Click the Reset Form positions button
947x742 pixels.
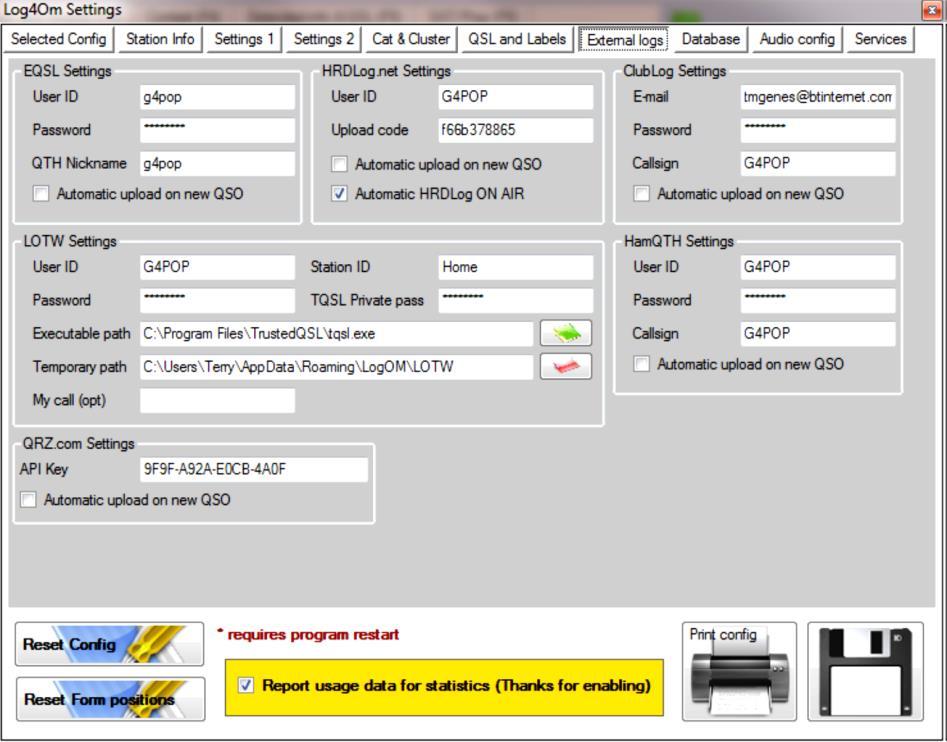(111, 699)
